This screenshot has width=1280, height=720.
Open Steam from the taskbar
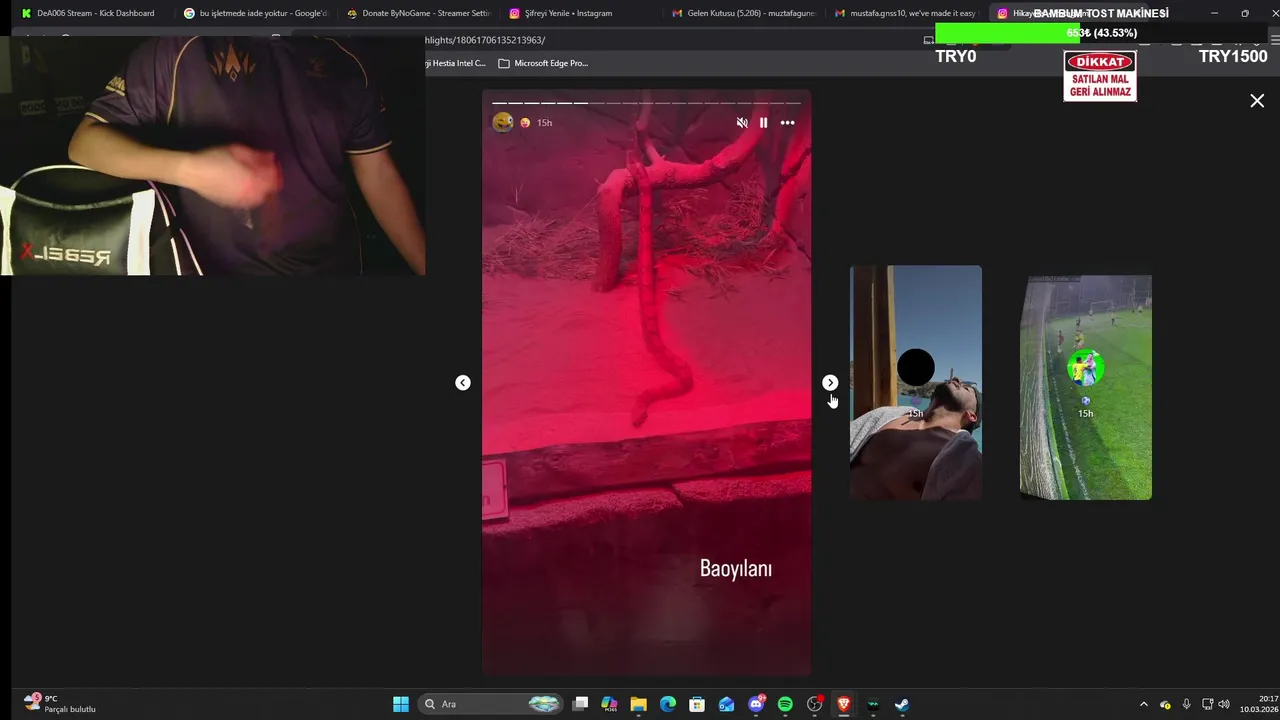[902, 704]
